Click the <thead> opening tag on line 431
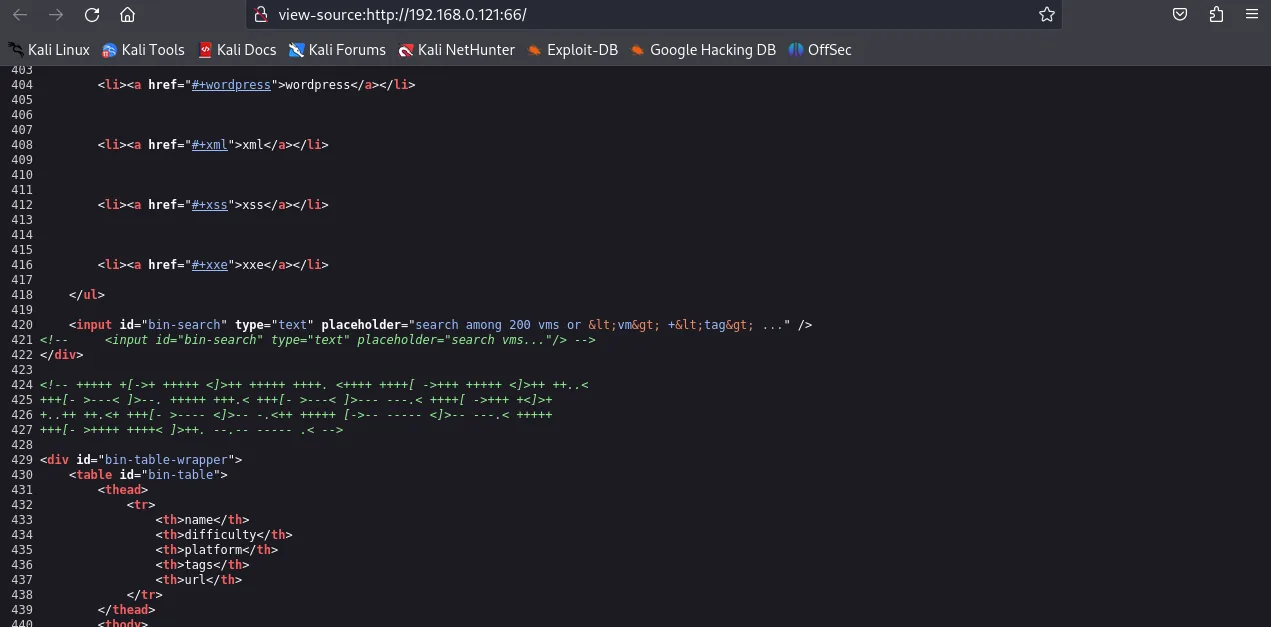 (x=123, y=490)
